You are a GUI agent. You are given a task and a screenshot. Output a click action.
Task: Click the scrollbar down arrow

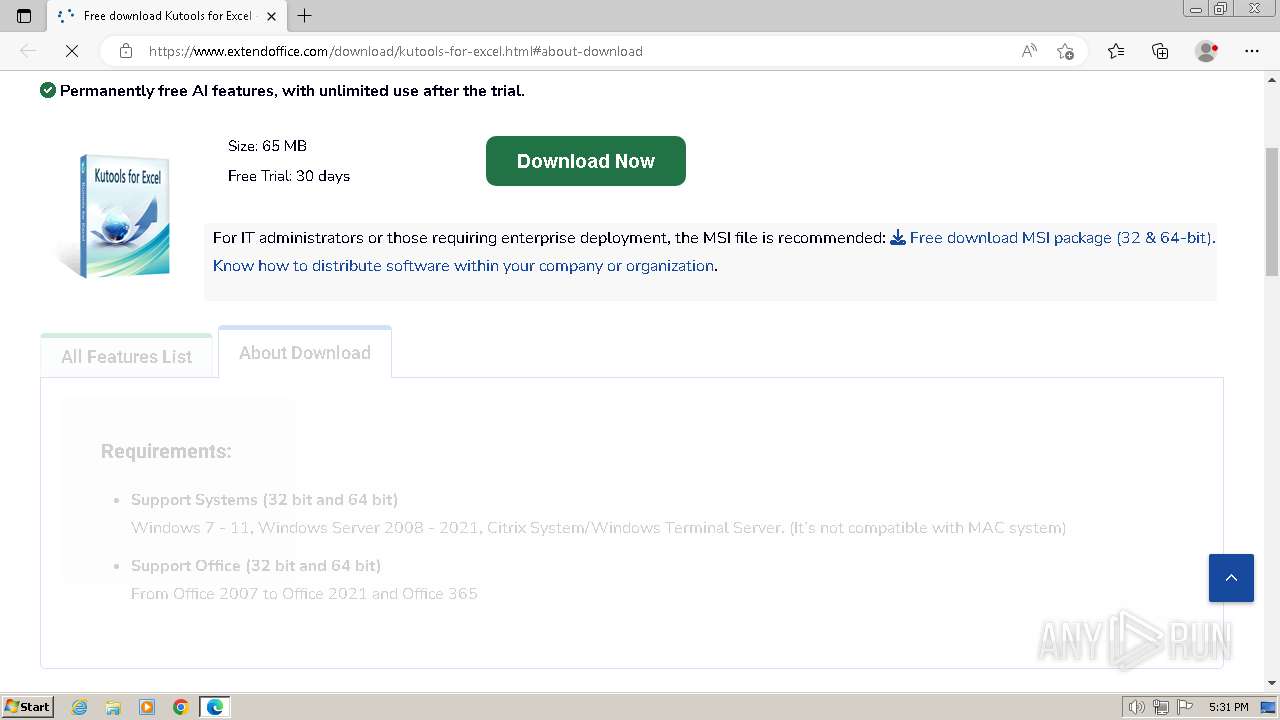coord(1272,683)
